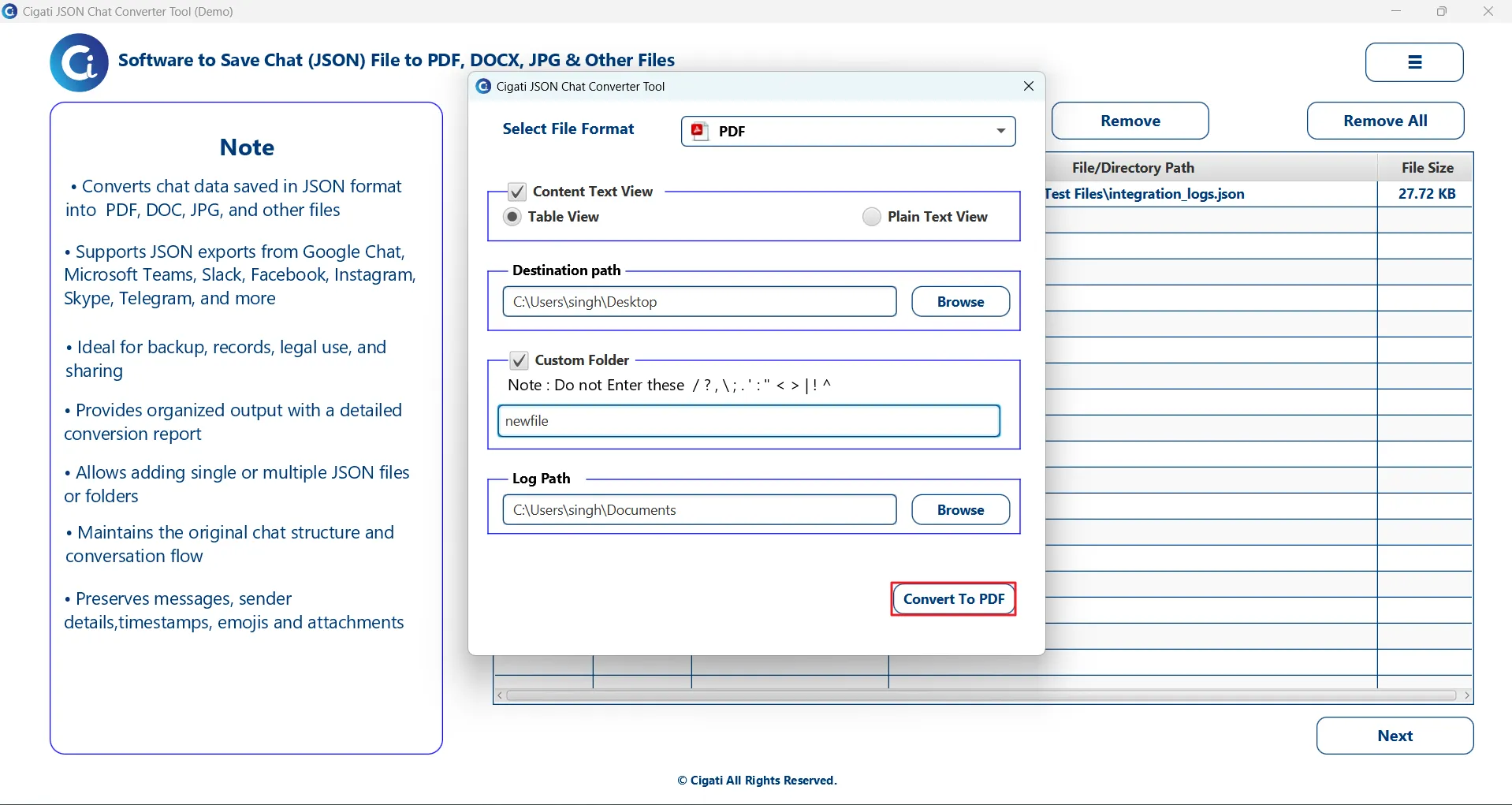The width and height of the screenshot is (1512, 805).
Task: Click the Next button
Action: 1395,736
